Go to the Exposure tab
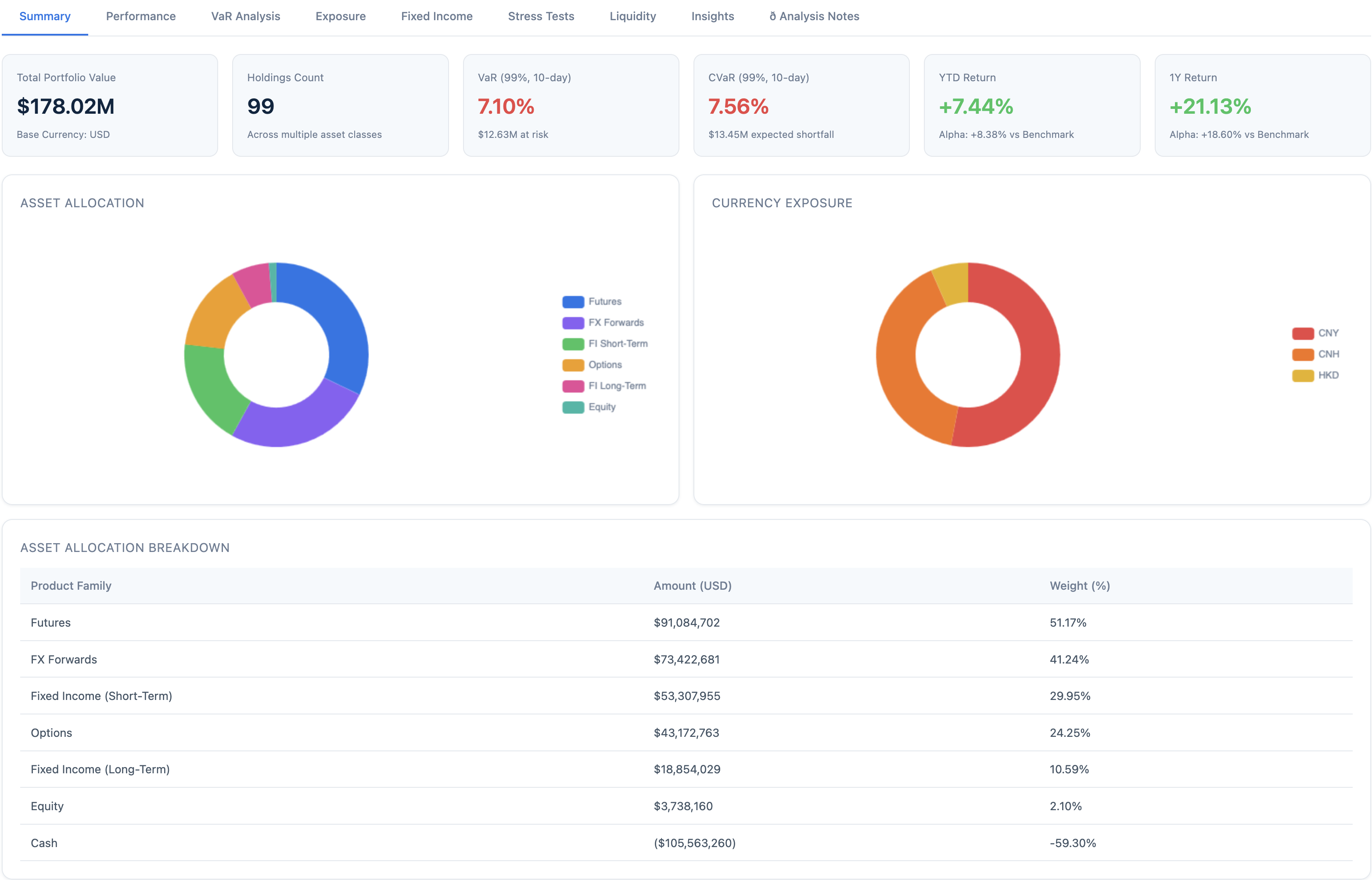1372x880 pixels. point(341,16)
